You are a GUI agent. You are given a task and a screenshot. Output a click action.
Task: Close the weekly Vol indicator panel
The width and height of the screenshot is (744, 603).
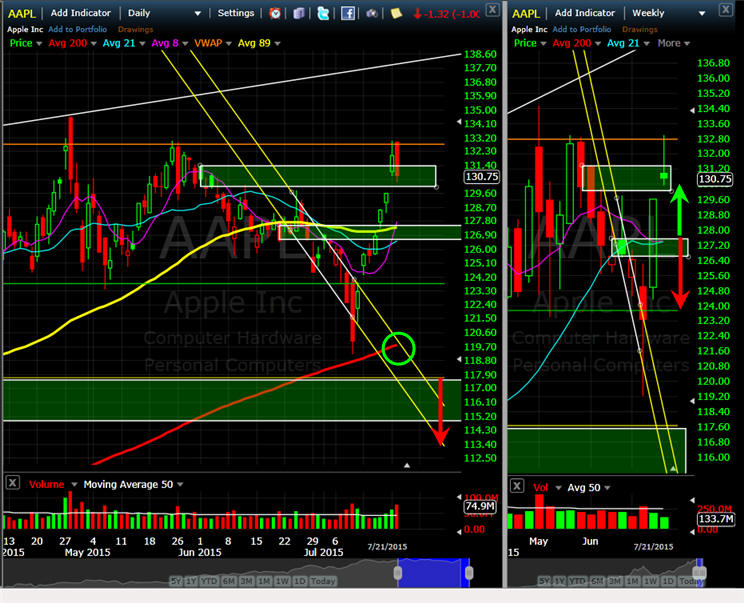click(x=517, y=486)
